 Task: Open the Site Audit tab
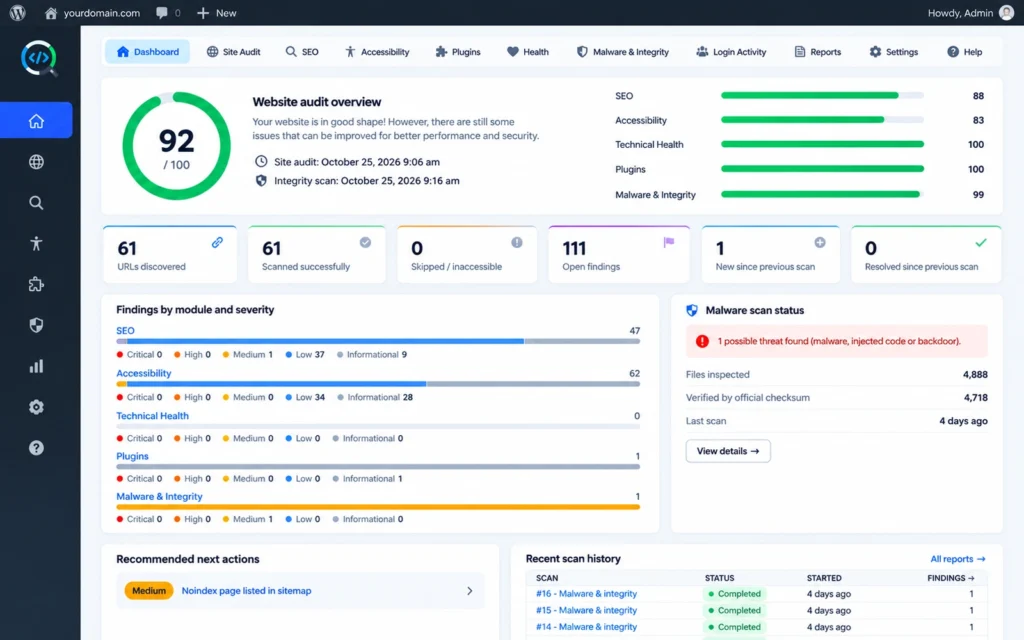pyautogui.click(x=233, y=52)
